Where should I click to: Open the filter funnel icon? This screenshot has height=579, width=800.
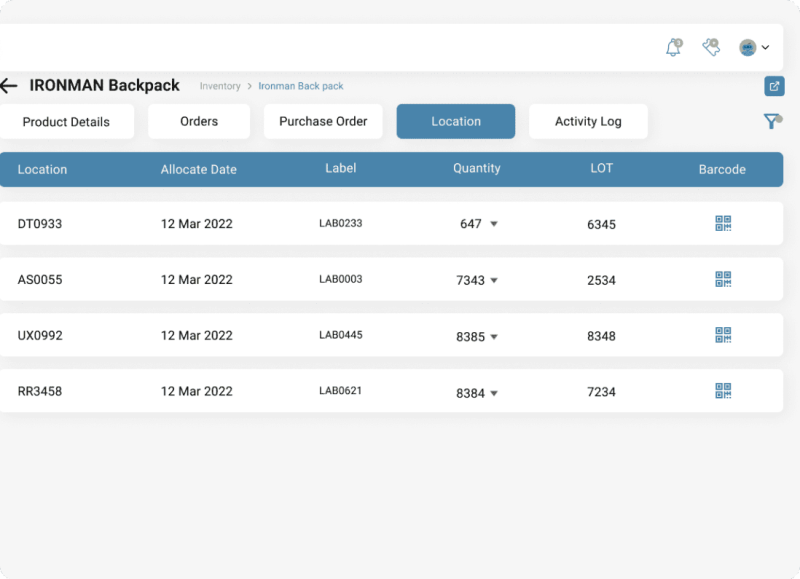pyautogui.click(x=772, y=121)
